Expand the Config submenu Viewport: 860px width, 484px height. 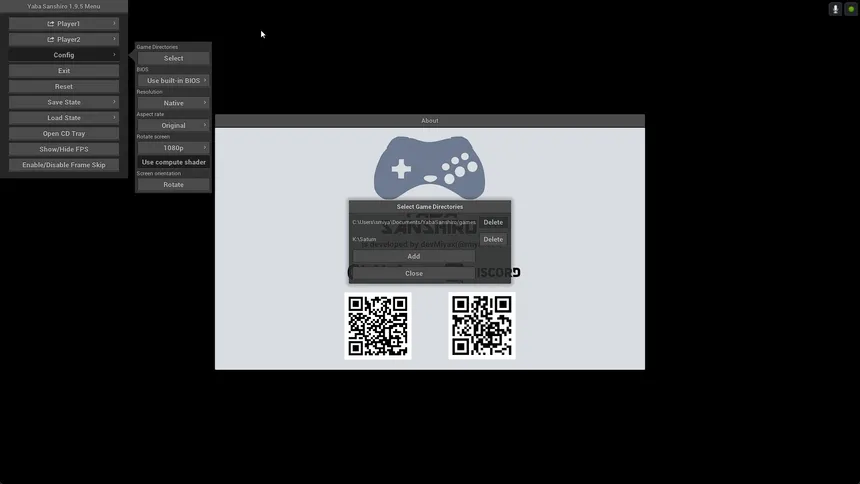pos(64,55)
